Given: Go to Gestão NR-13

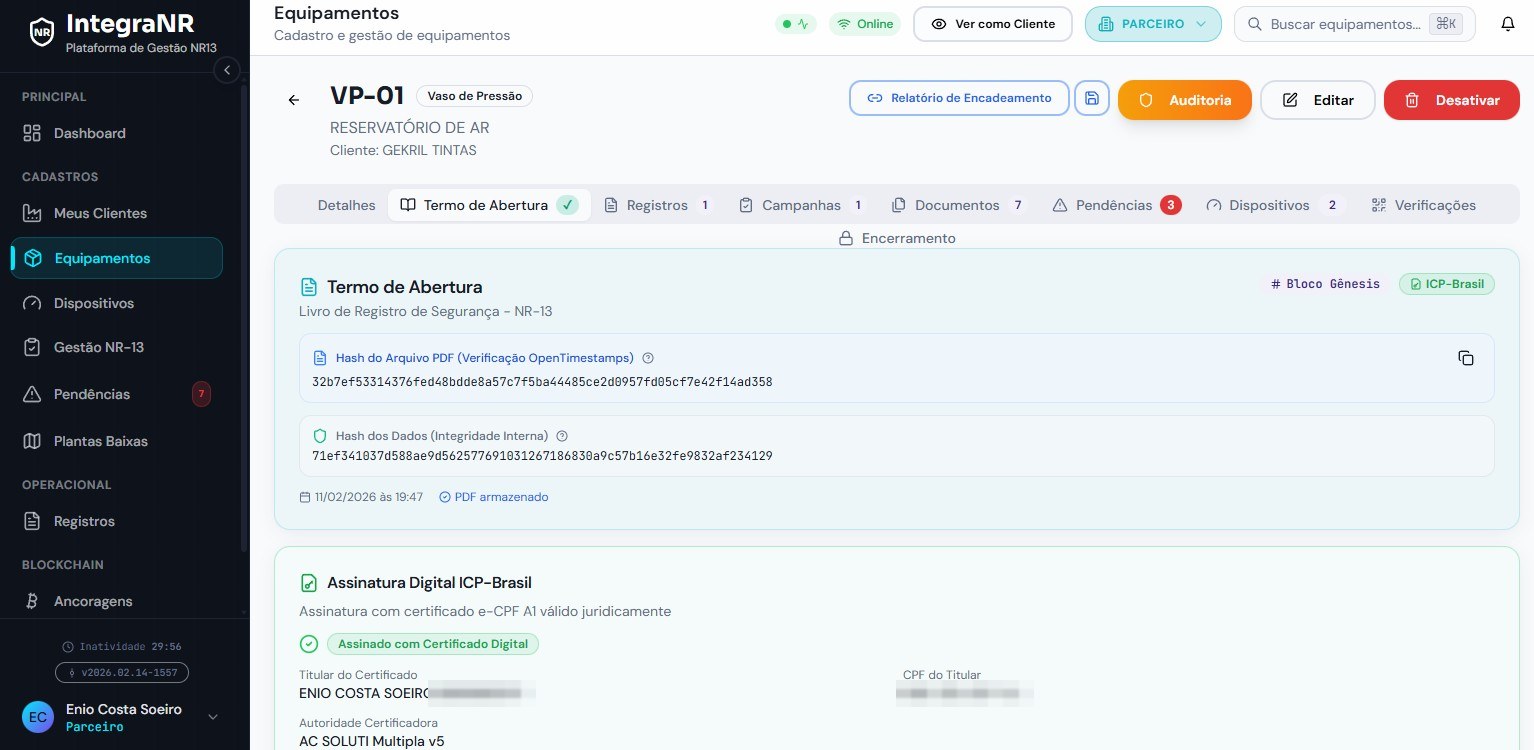Looking at the screenshot, I should 117,347.
